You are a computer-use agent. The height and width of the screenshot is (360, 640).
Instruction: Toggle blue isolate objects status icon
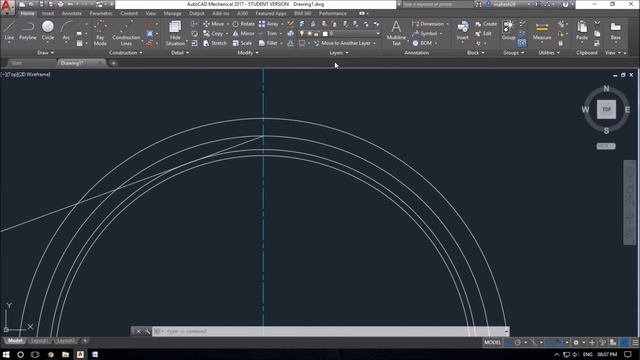[x=624, y=342]
